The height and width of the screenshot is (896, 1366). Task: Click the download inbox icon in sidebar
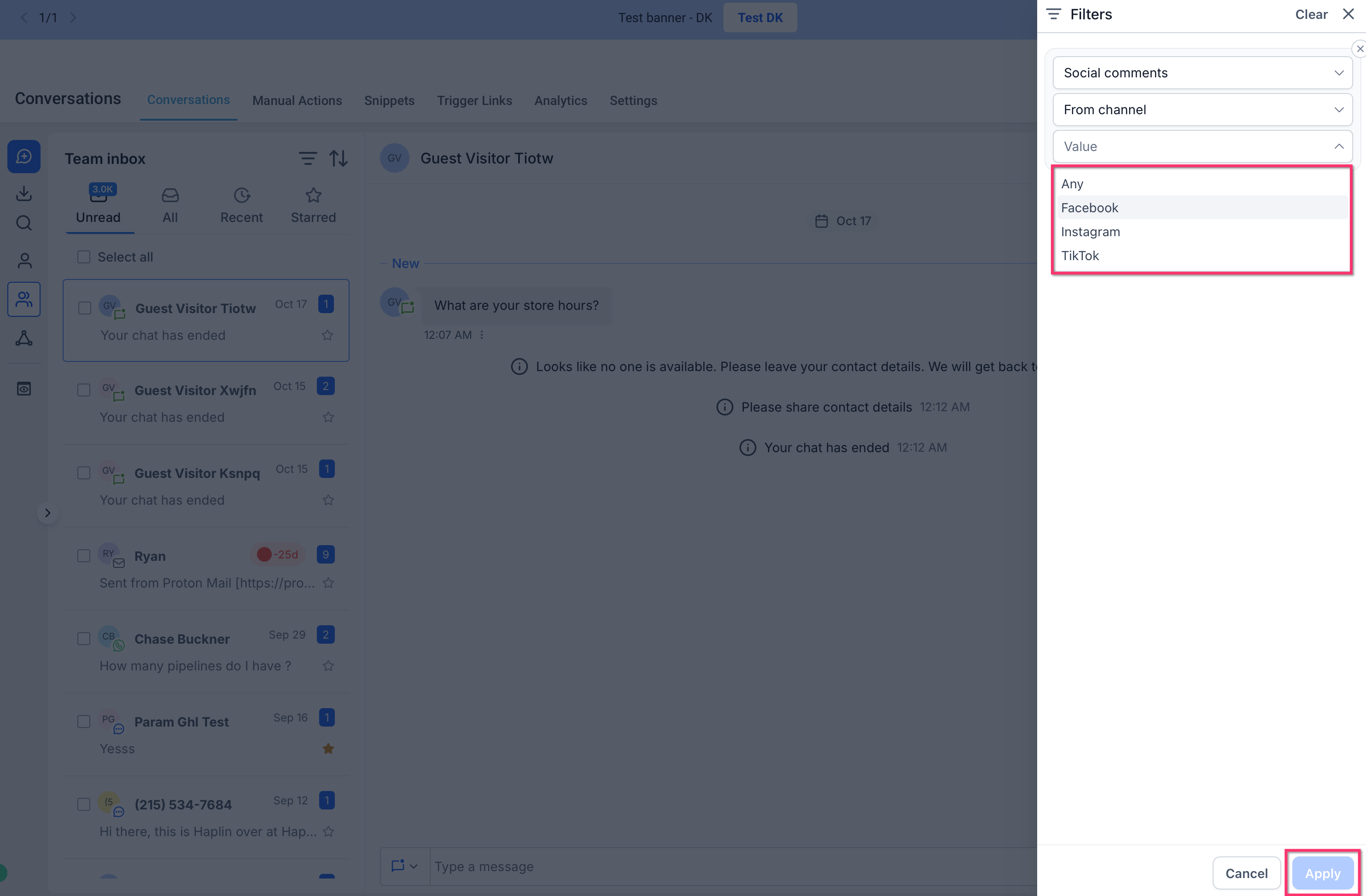click(23, 193)
